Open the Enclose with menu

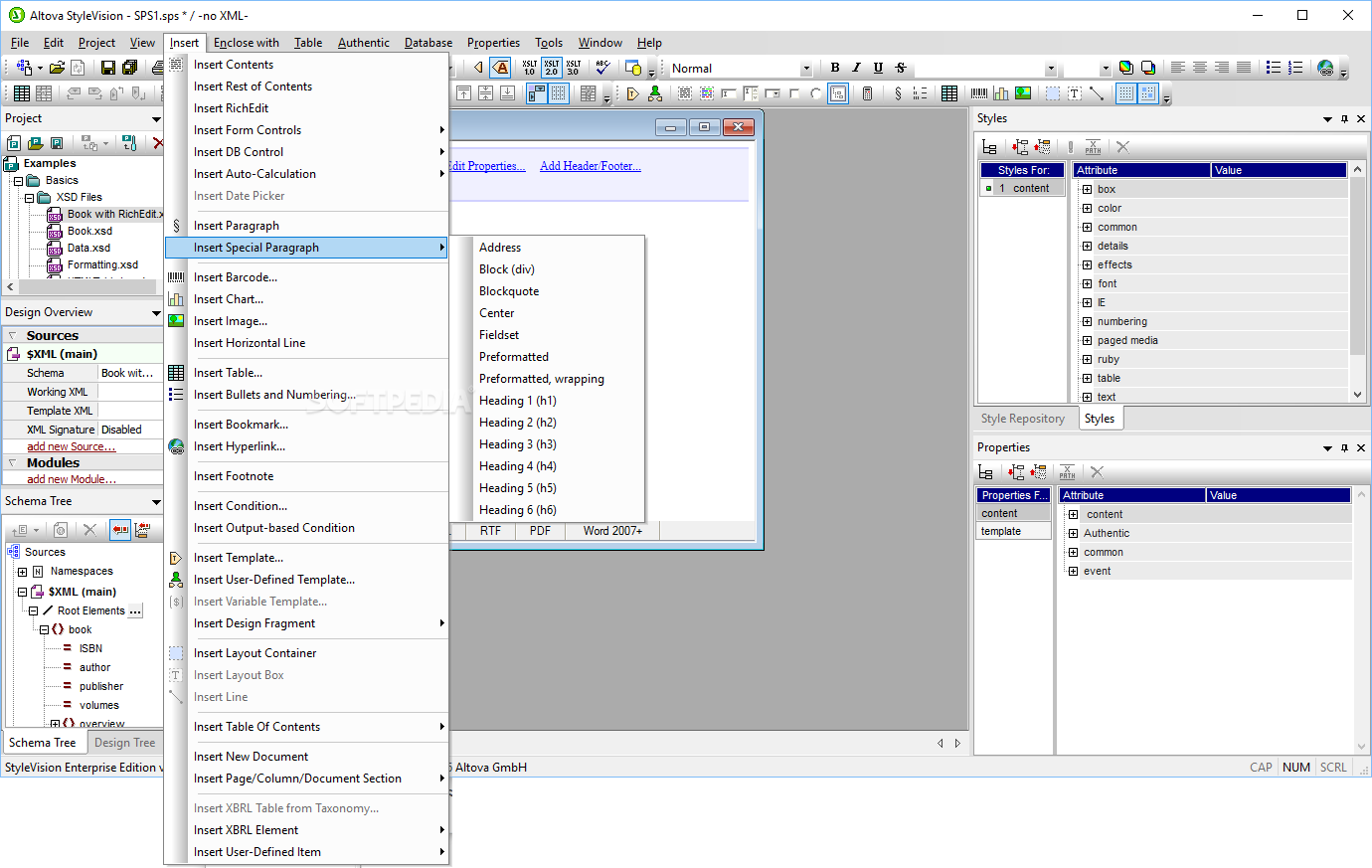[247, 43]
